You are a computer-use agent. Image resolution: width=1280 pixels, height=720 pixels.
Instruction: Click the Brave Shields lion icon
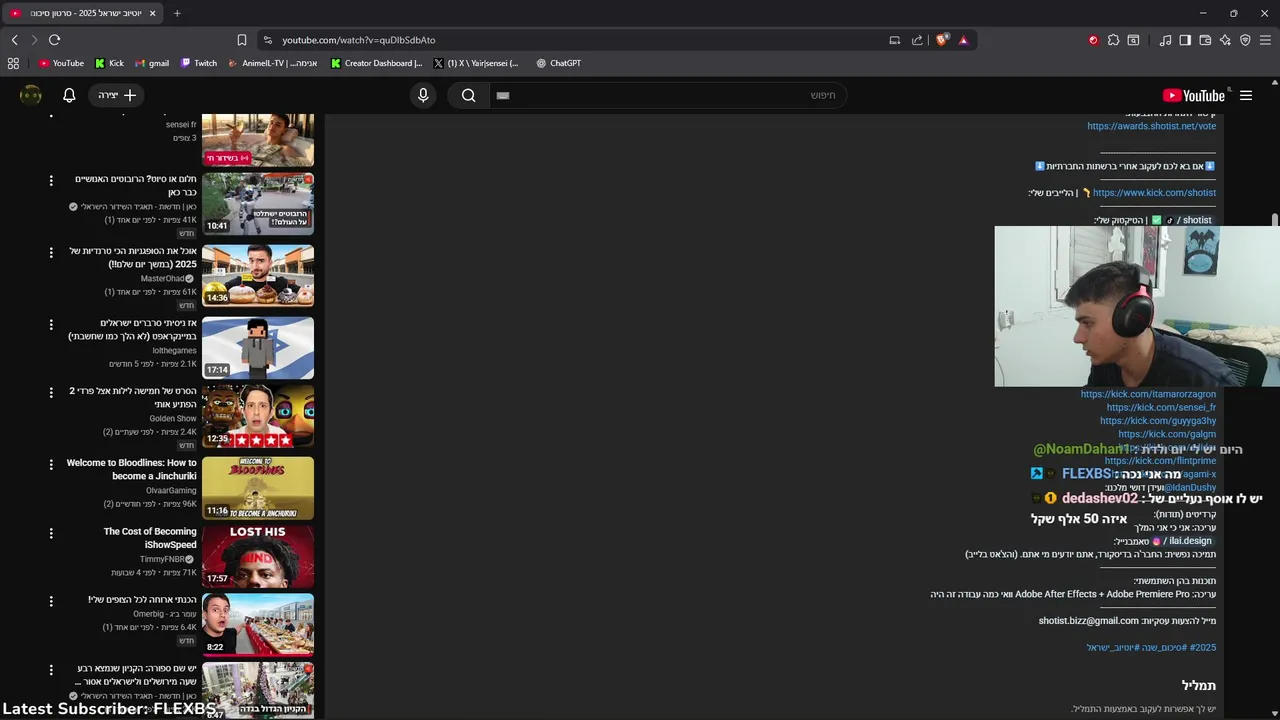tap(942, 40)
